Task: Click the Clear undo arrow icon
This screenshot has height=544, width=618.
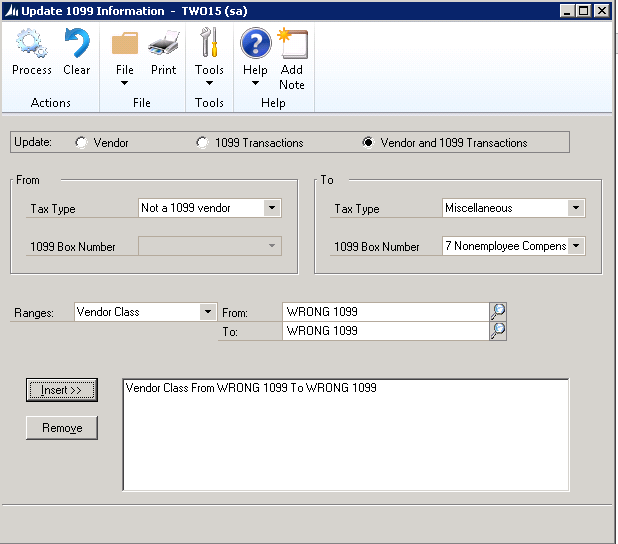Action: point(76,44)
